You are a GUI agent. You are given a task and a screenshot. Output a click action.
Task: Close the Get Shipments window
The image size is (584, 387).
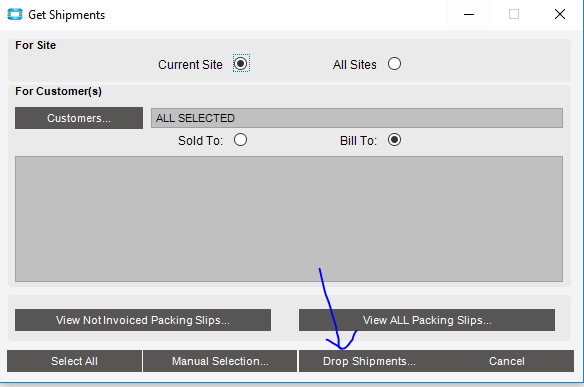(x=560, y=15)
